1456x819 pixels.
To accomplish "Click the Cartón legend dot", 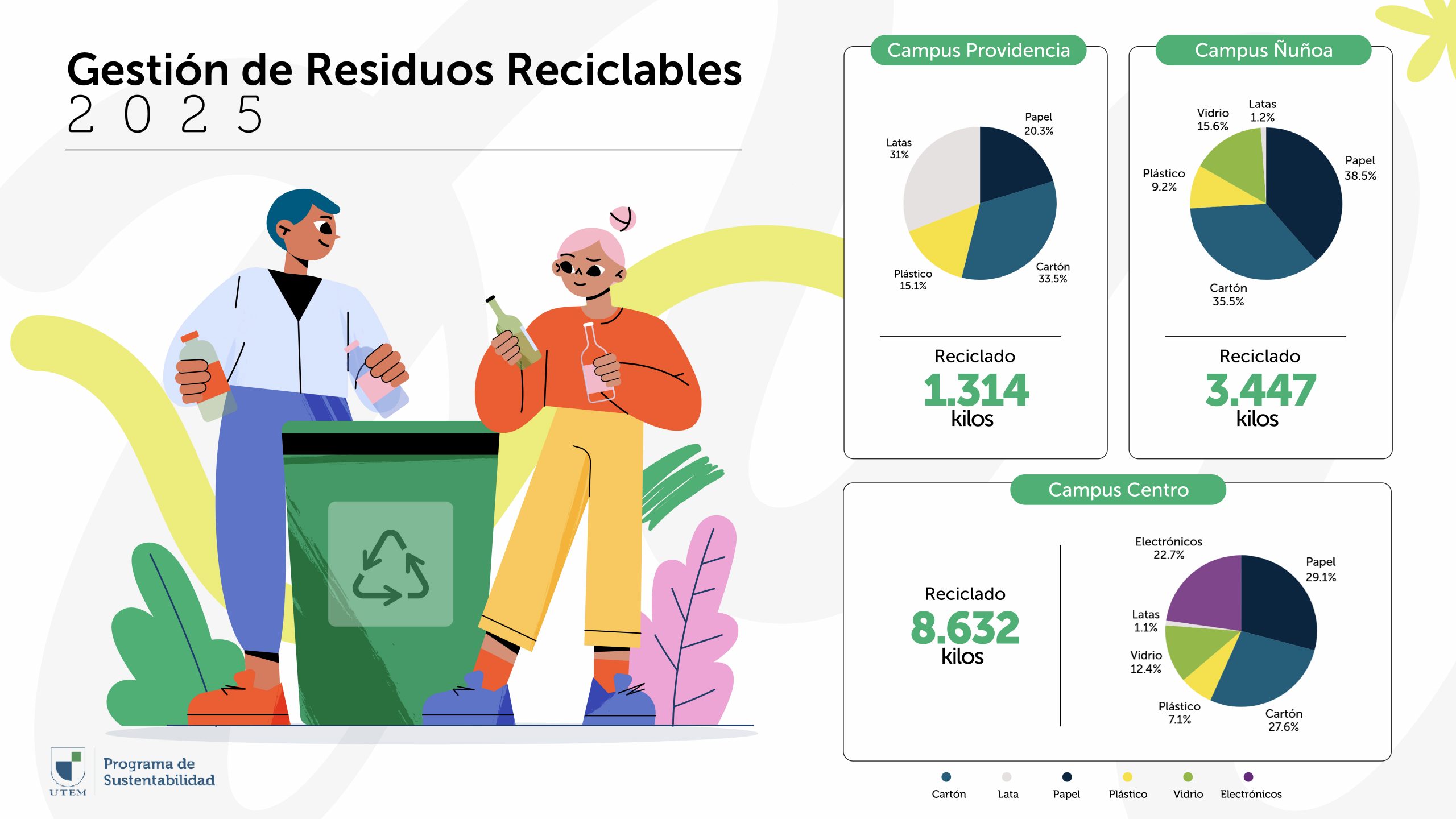I will (946, 777).
